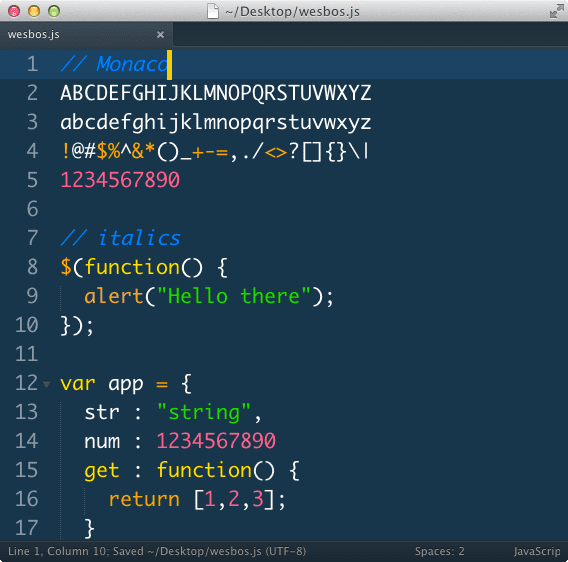Click the window title ~/Desktop/wesbos.js
Viewport: 568px width, 562px height.
click(x=292, y=12)
